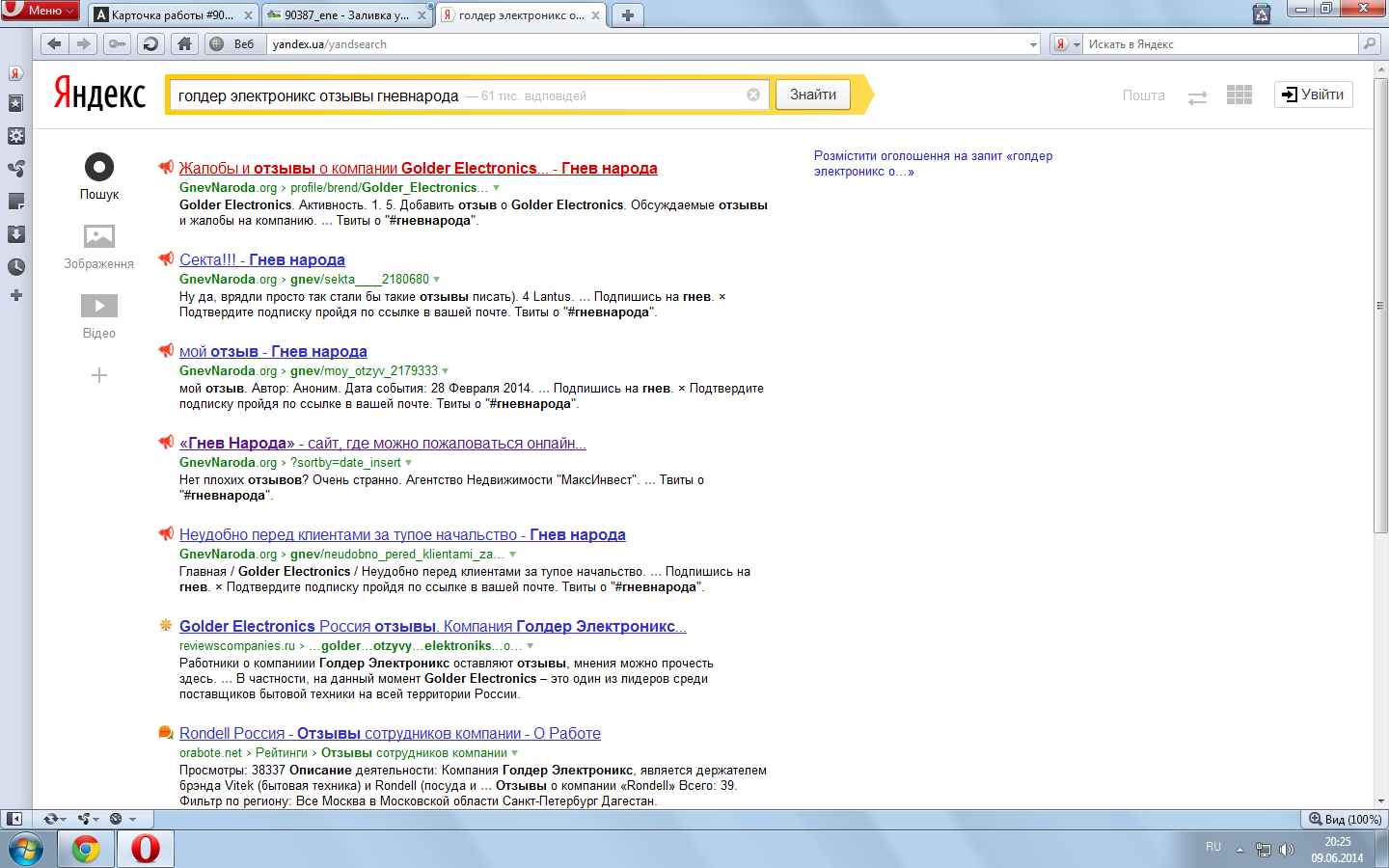
Task: Open the Відео video search
Action: click(98, 316)
